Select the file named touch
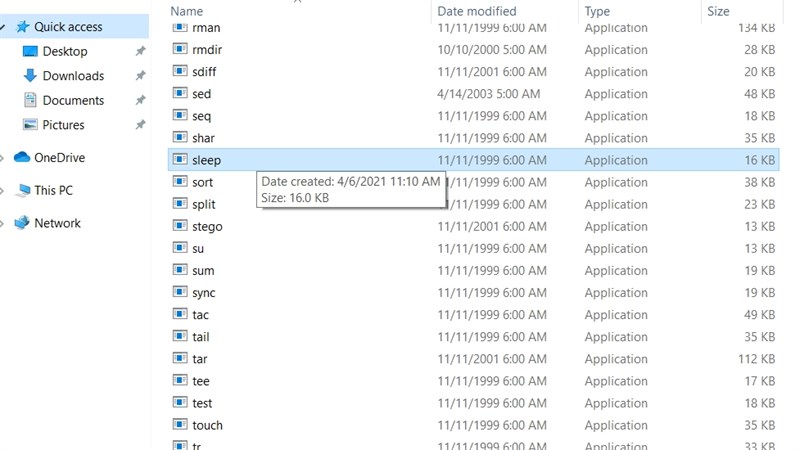 coord(207,425)
